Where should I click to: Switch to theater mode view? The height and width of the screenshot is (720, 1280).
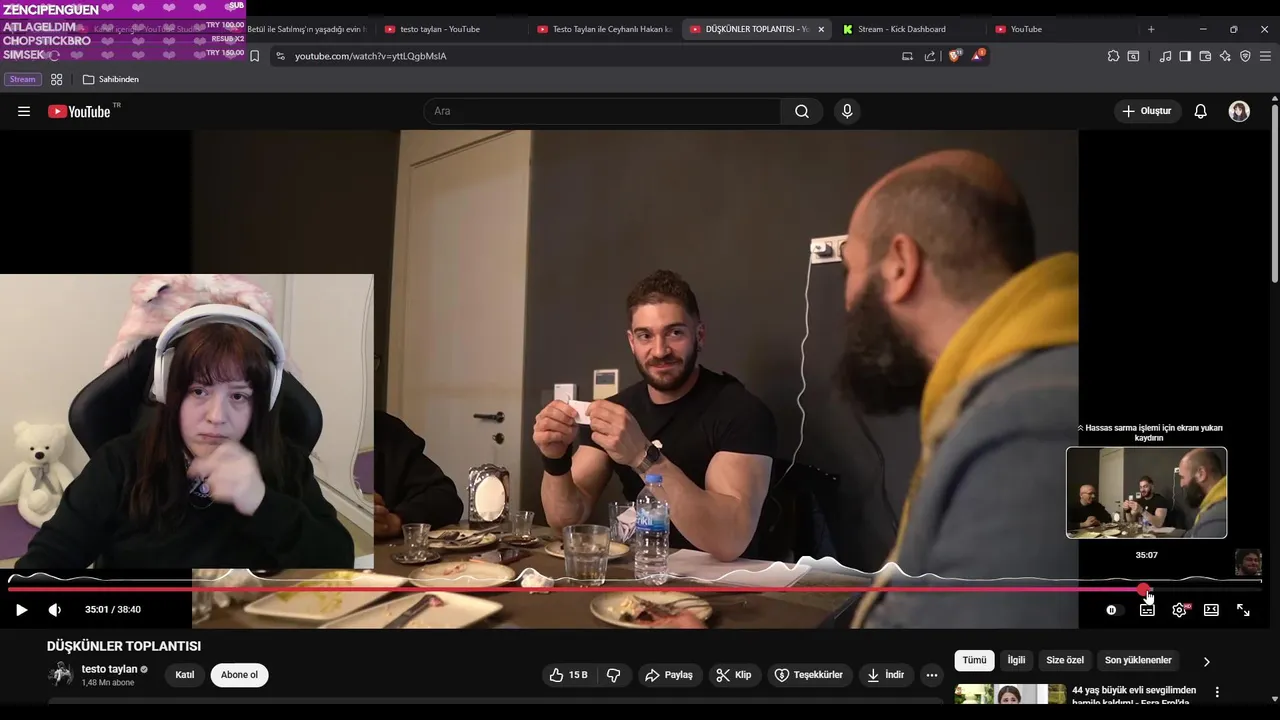tap(1211, 609)
